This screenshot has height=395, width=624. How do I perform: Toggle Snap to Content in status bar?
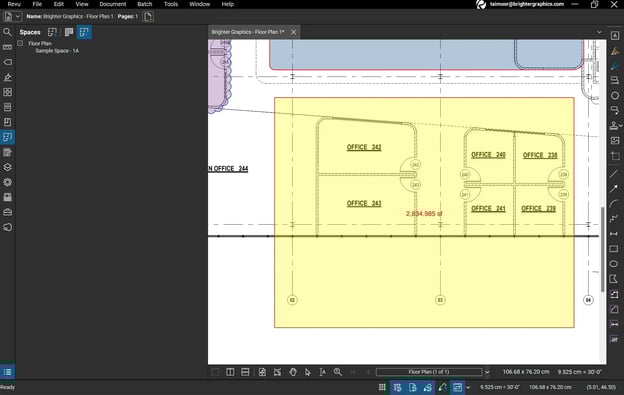(x=412, y=387)
